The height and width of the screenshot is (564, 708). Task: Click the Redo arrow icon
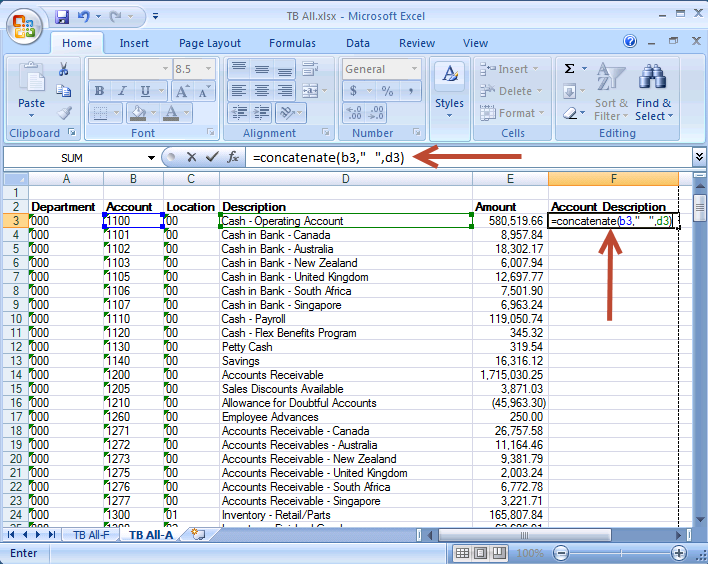(116, 17)
